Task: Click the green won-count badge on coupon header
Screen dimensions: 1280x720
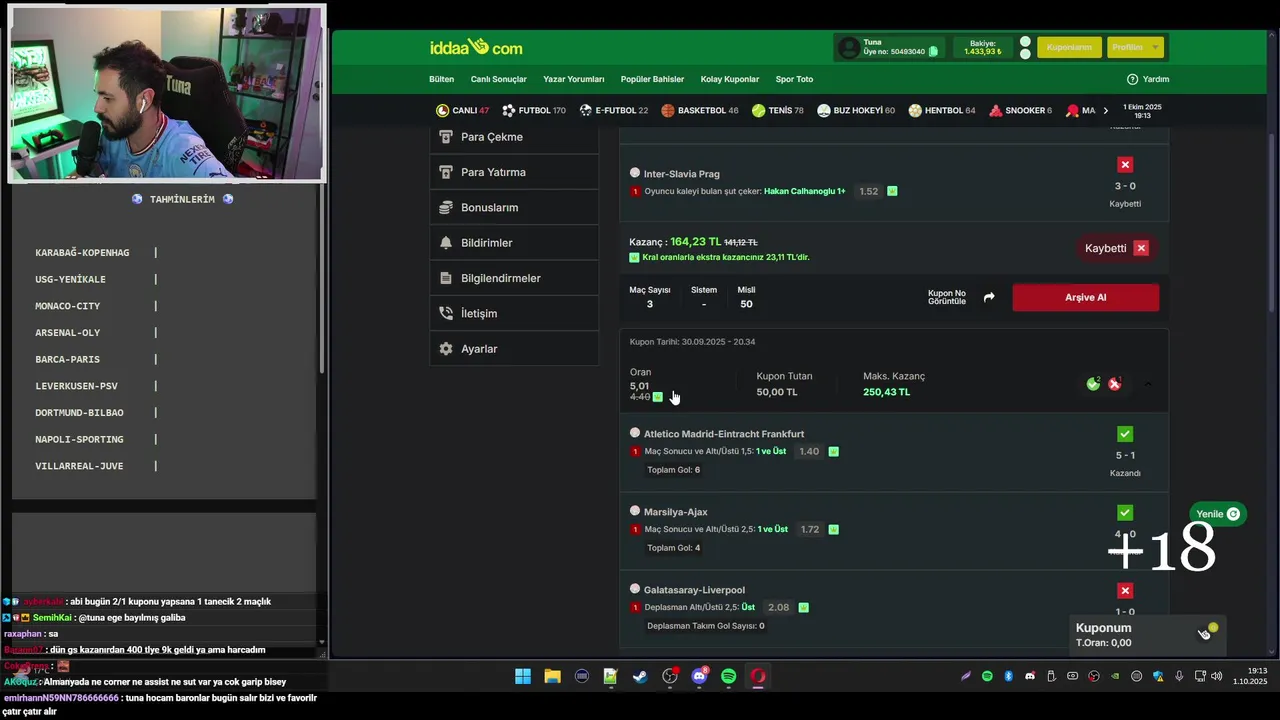Action: [1093, 384]
